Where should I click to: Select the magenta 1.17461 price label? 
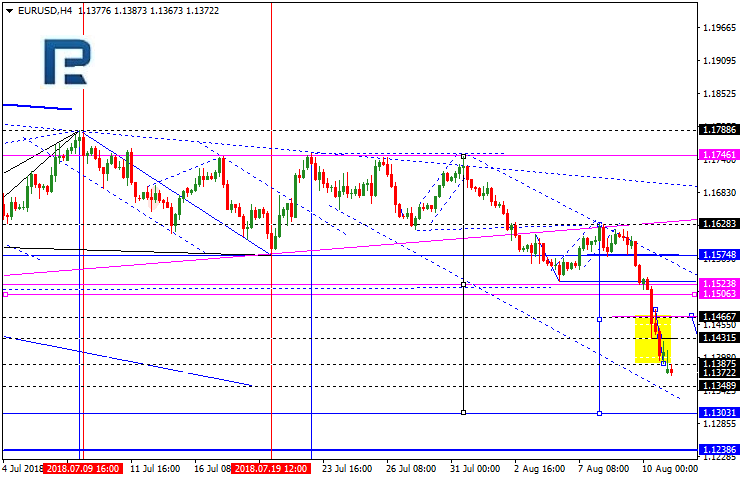point(719,155)
